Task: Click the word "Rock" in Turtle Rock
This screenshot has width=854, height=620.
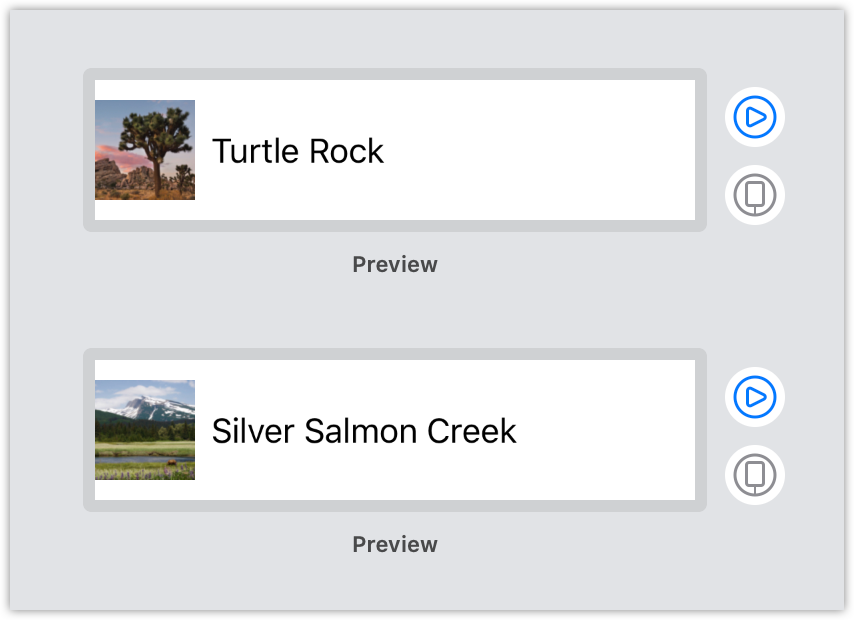Action: tap(346, 151)
